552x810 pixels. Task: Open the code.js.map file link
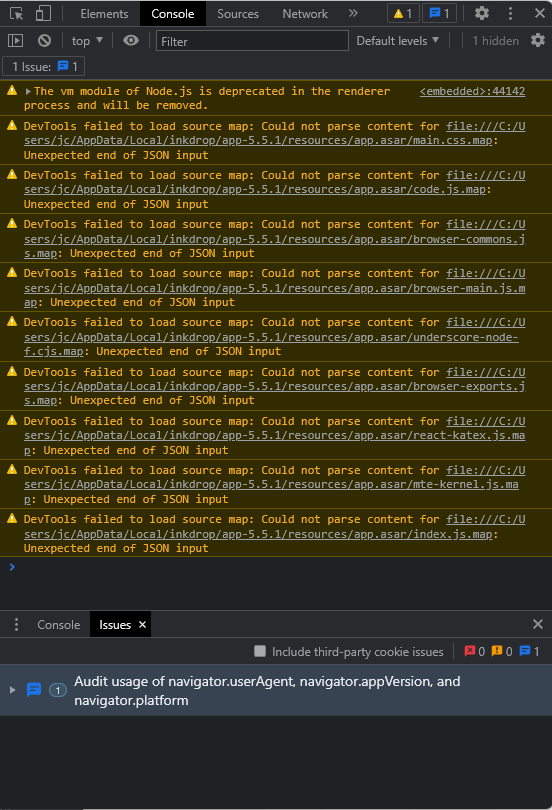(274, 182)
